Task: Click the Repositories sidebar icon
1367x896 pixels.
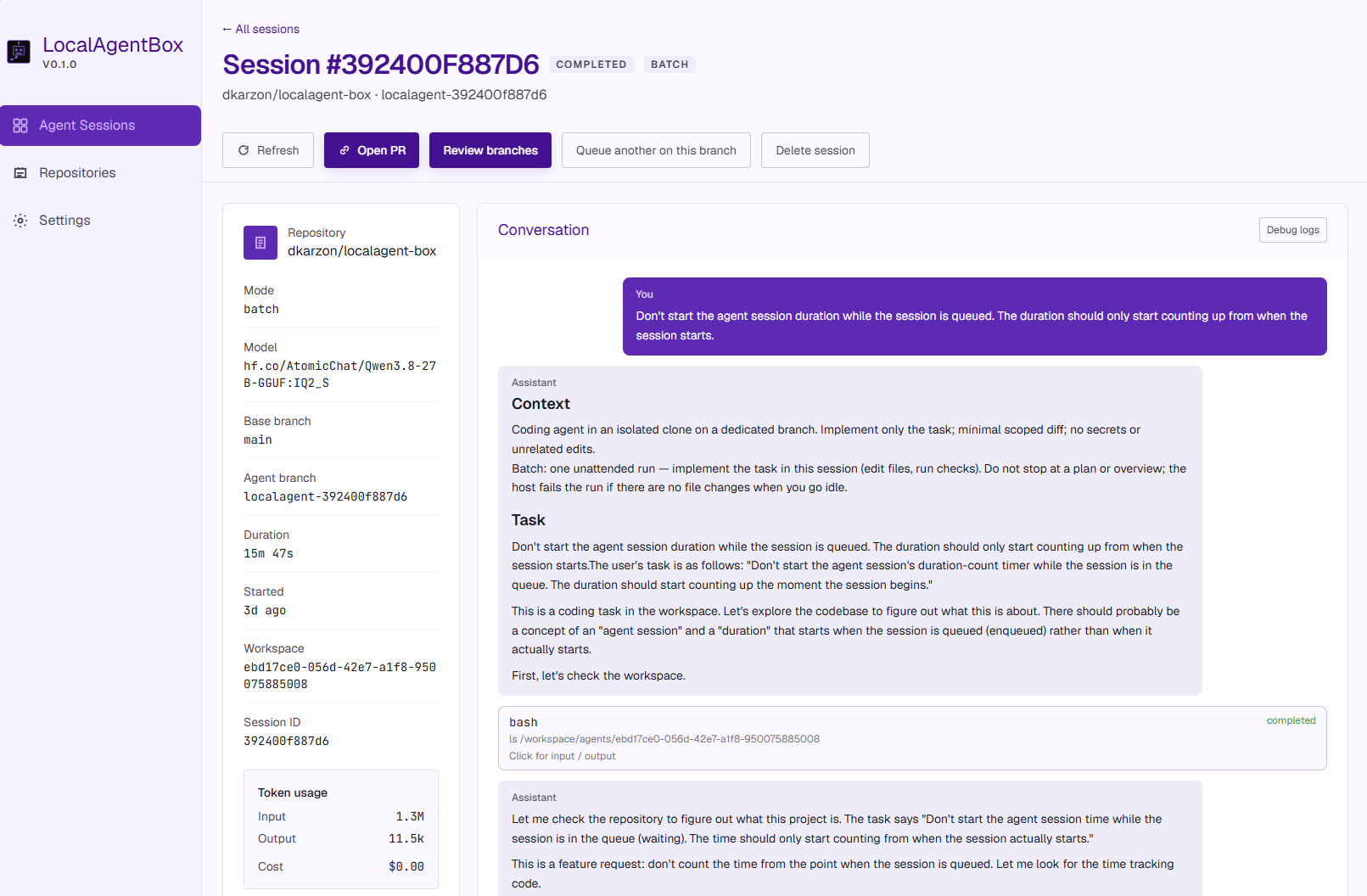Action: click(20, 173)
